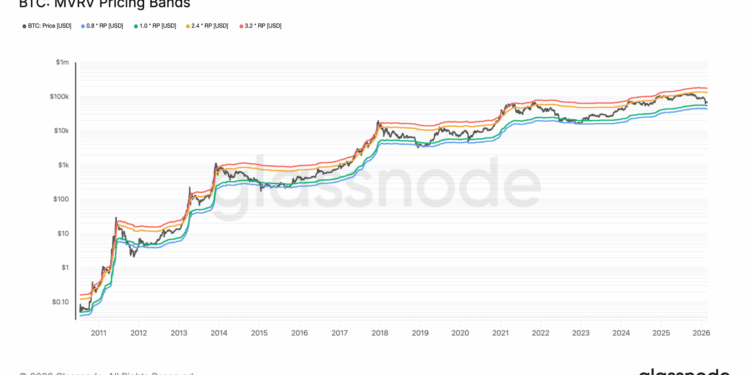Click the Glassnode copyright text
This screenshot has width=750, height=375.
(106, 373)
